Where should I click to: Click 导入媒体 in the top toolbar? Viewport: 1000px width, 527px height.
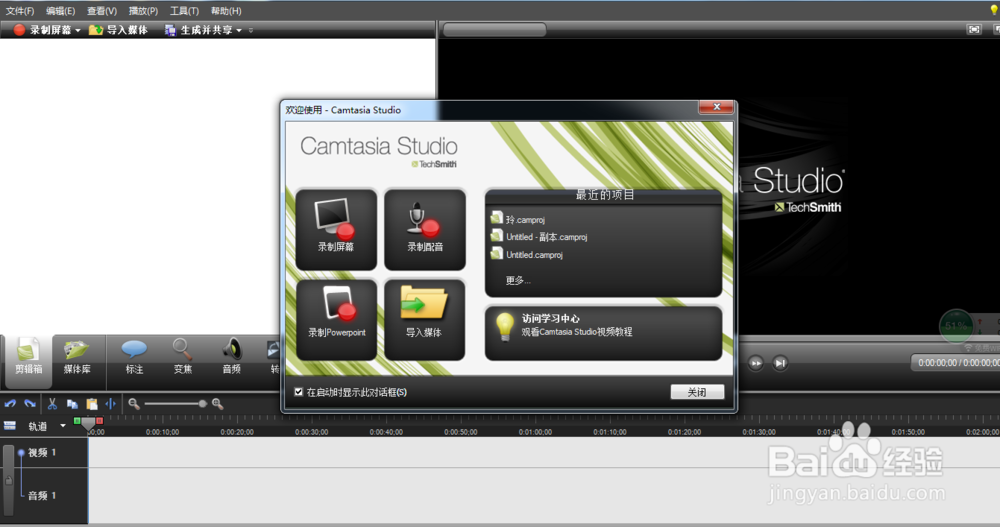pos(119,30)
